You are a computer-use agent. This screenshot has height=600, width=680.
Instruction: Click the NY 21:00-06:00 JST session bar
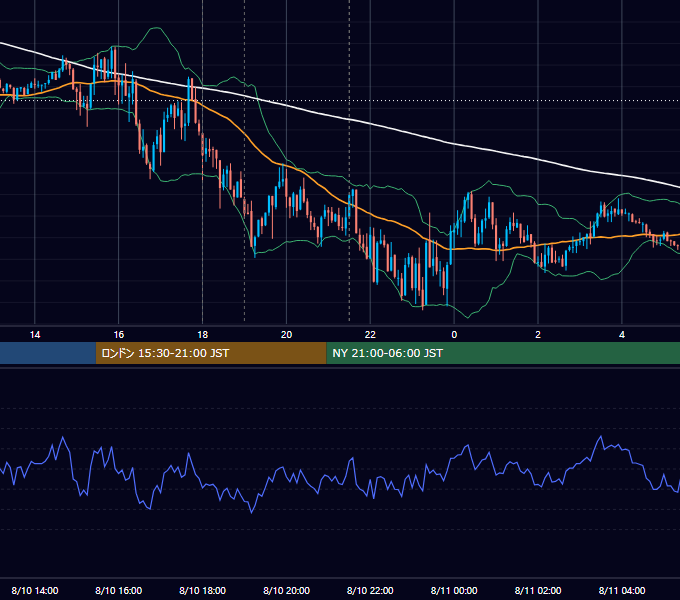(x=503, y=353)
